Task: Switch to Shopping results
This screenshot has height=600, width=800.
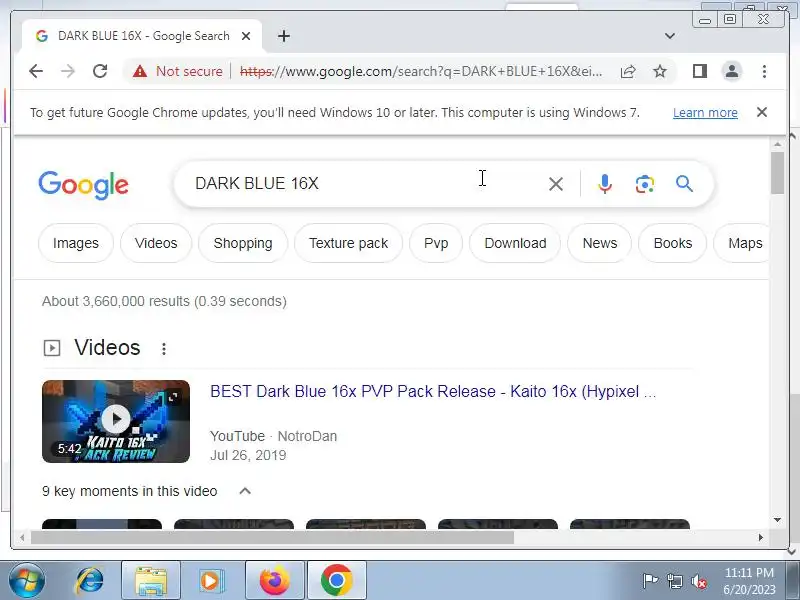Action: [243, 243]
